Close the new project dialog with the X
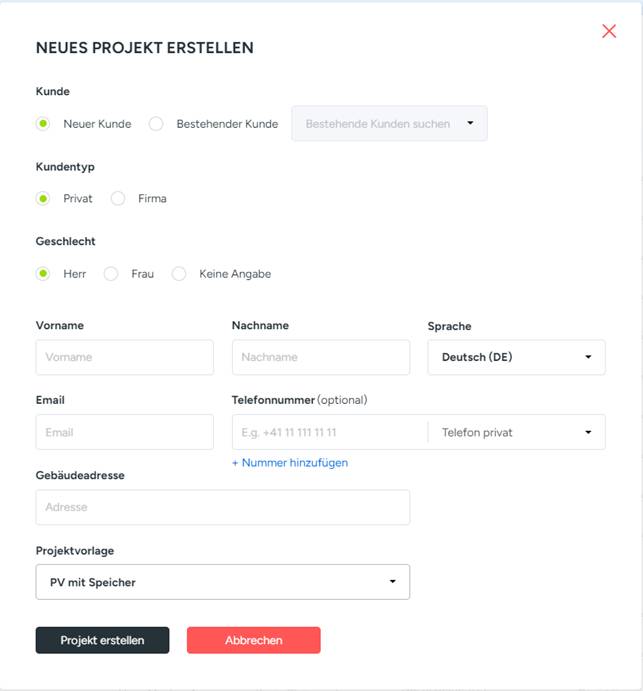The width and height of the screenshot is (643, 691). (x=609, y=31)
